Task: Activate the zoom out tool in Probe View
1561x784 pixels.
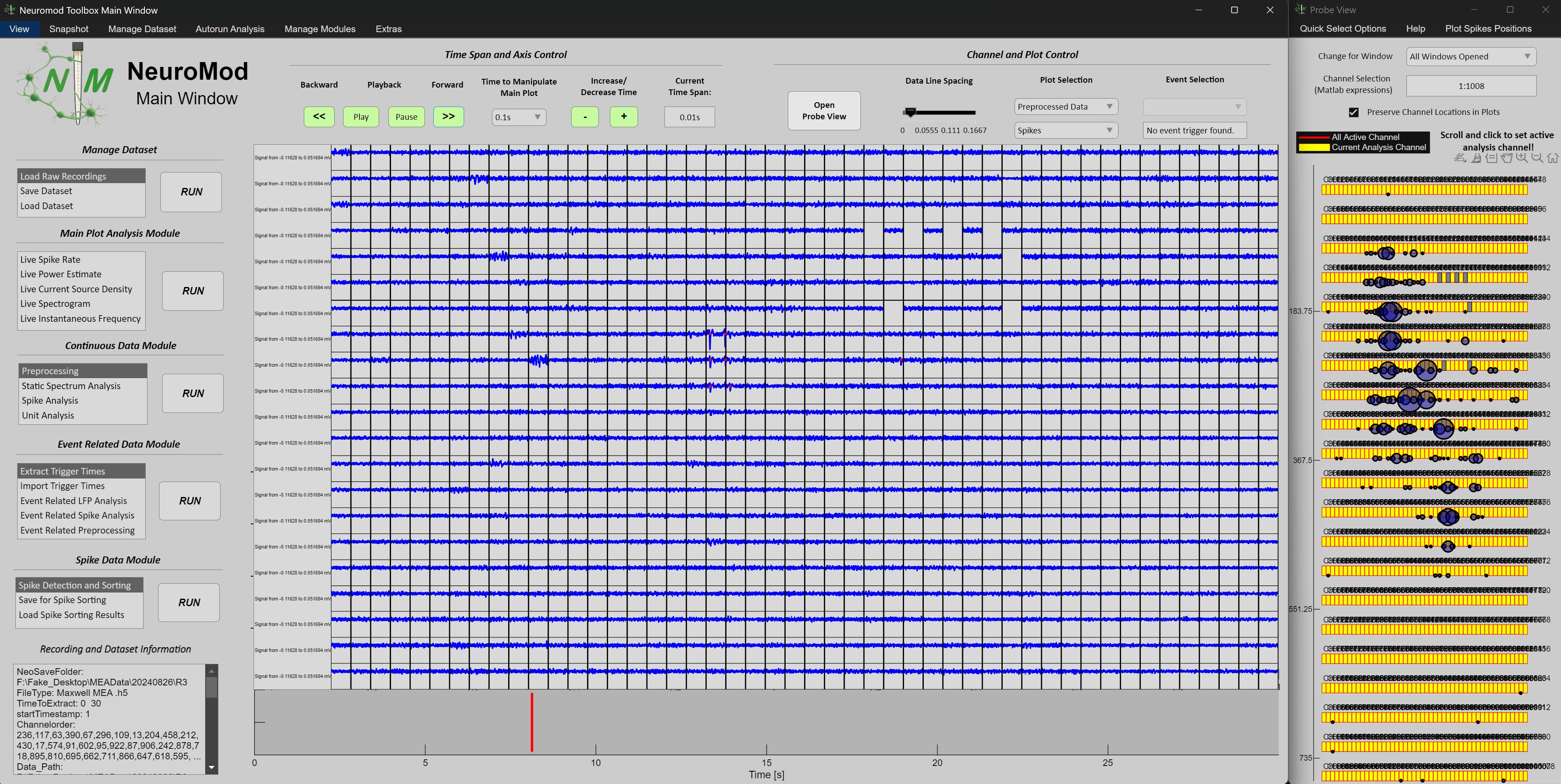Action: pos(1537,158)
